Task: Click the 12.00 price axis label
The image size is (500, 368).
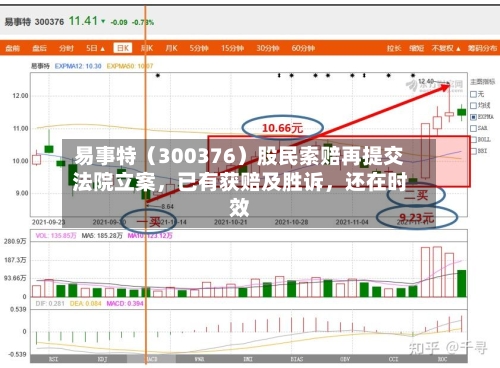Action: coord(21,96)
